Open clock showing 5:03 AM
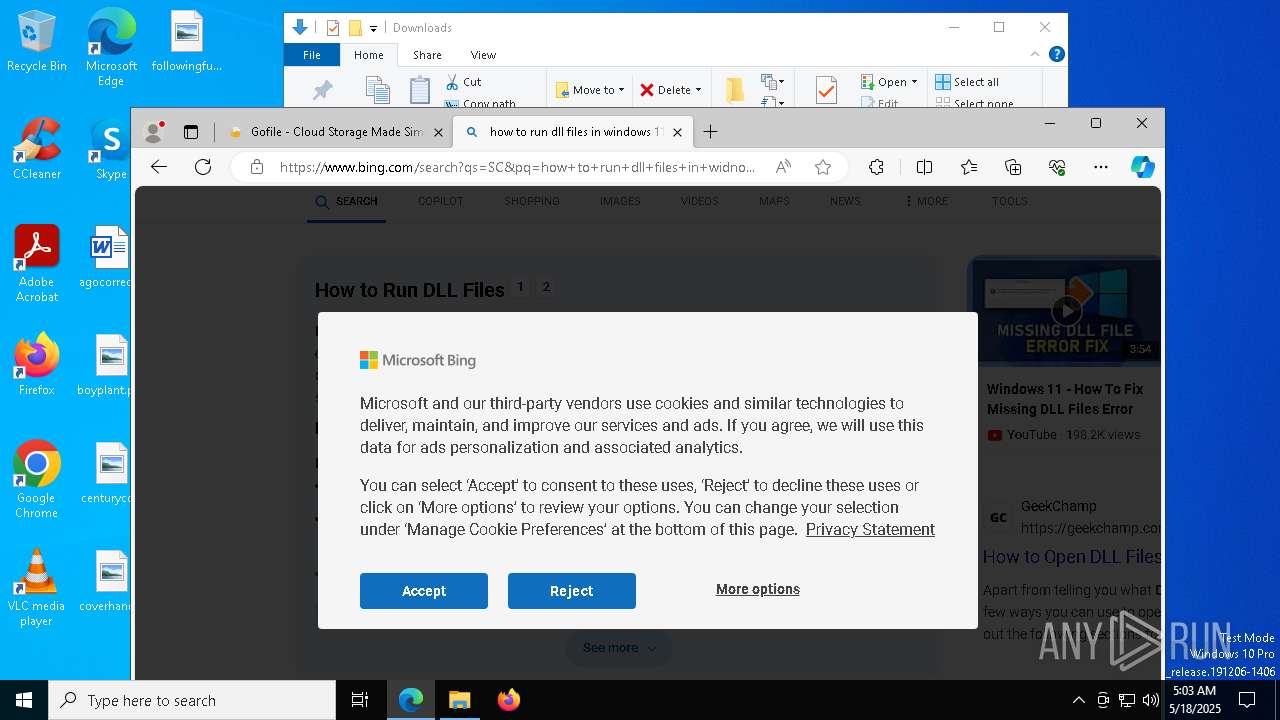The width and height of the screenshot is (1280, 720). (x=1195, y=700)
